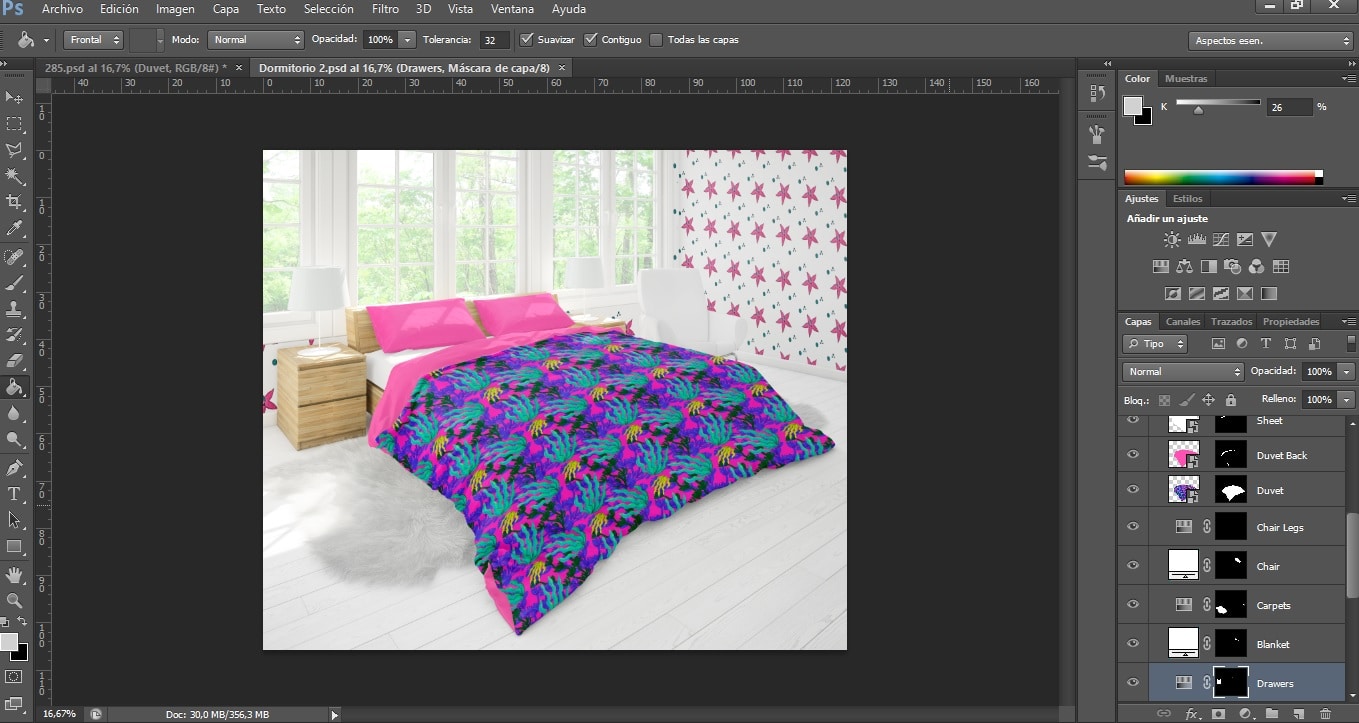The height and width of the screenshot is (723, 1359).
Task: Select the Path Selection tool
Action: [x=15, y=520]
